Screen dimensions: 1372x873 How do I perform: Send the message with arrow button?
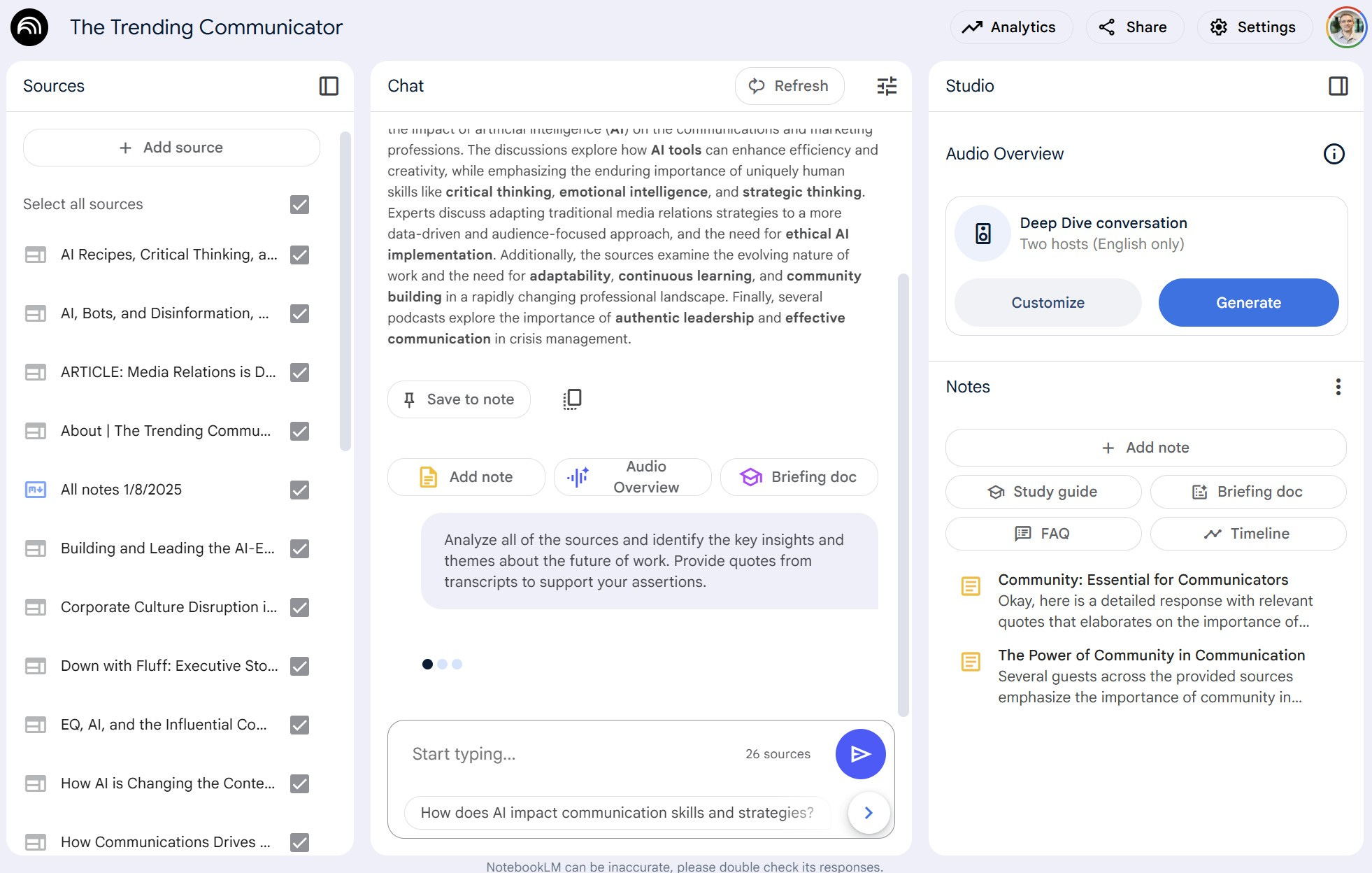[x=860, y=754]
